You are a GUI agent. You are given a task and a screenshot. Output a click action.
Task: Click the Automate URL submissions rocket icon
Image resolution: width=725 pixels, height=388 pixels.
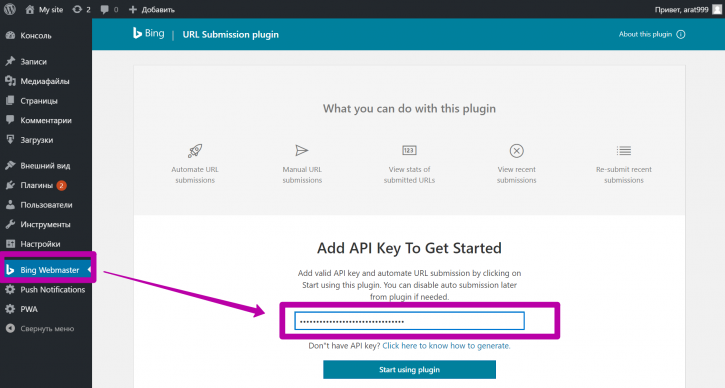pos(195,151)
